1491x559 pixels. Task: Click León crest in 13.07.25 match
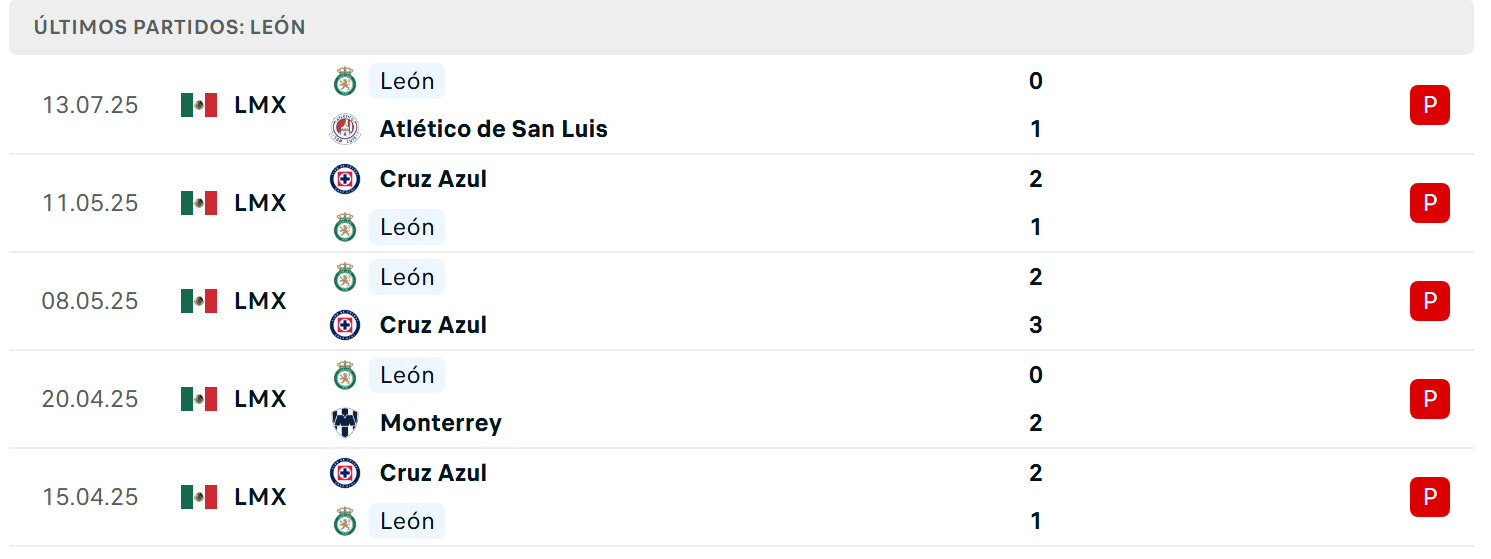pyautogui.click(x=345, y=81)
